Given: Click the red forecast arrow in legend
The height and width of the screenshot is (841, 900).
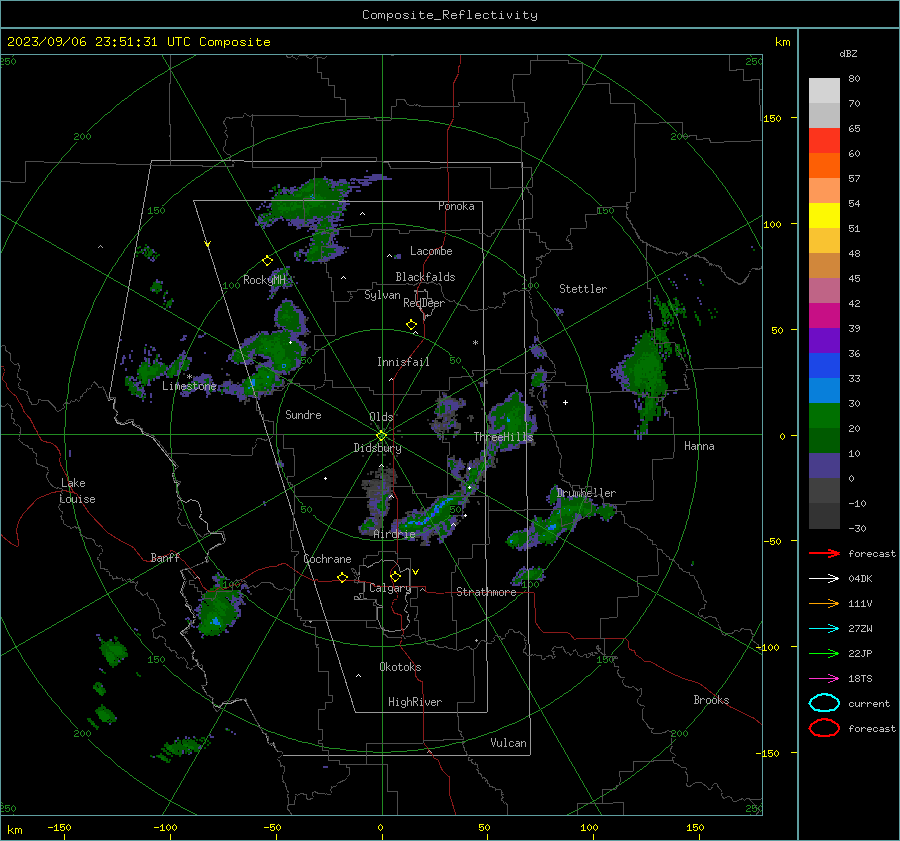Looking at the screenshot, I should pyautogui.click(x=824, y=553).
